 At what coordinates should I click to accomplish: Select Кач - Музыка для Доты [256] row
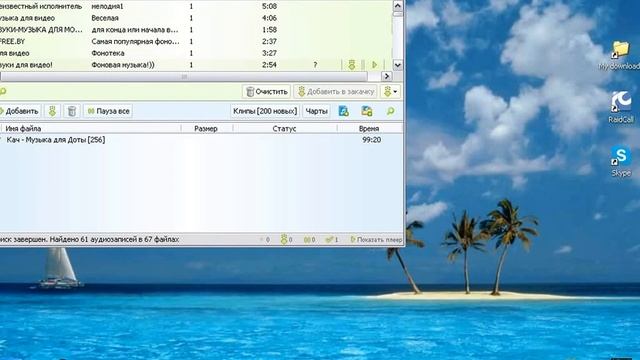(201, 140)
